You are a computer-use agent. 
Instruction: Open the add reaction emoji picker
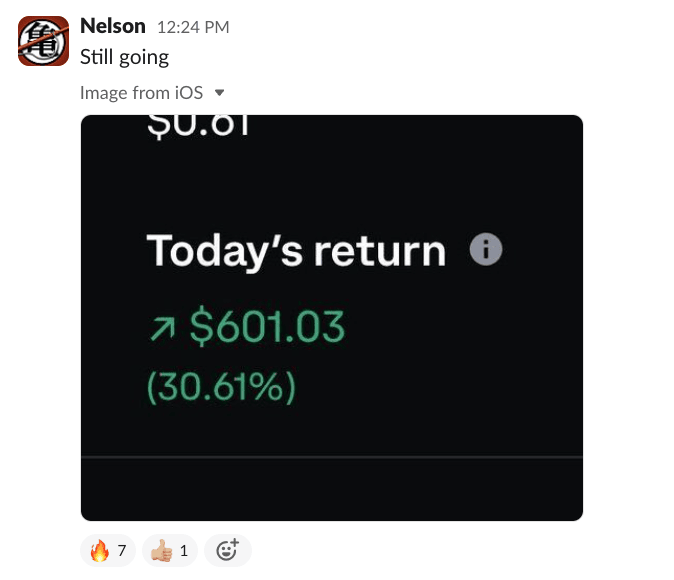click(x=228, y=550)
